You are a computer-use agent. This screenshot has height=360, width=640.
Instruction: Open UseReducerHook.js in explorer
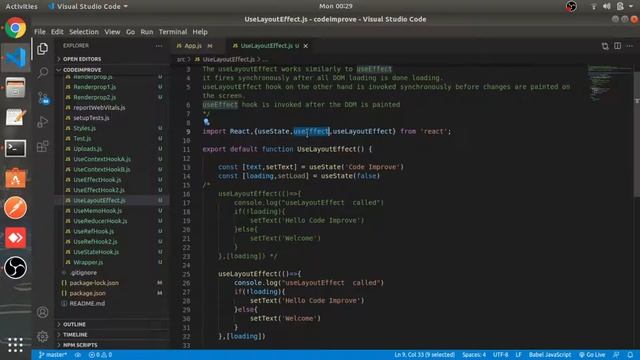coord(100,221)
